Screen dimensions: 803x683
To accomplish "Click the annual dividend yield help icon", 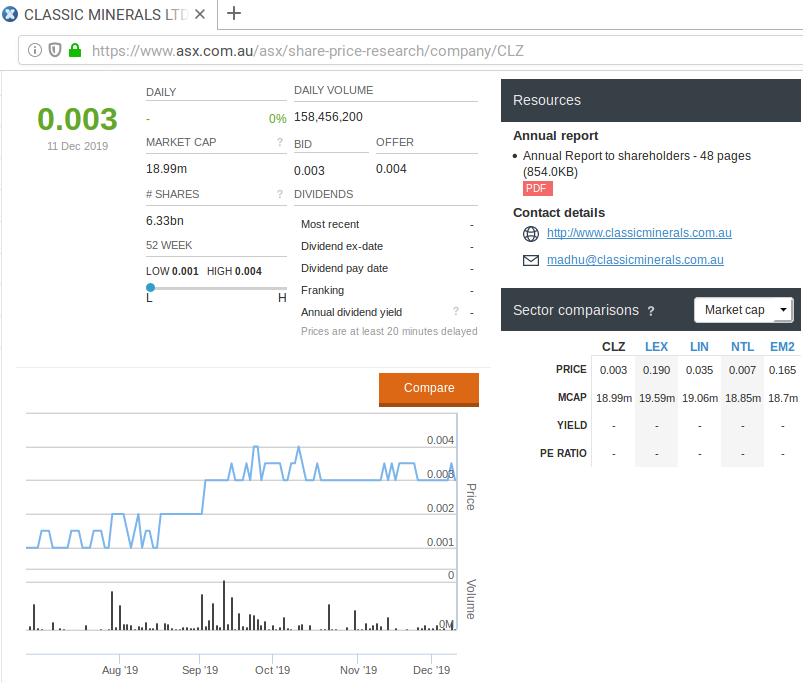I will pyautogui.click(x=456, y=312).
